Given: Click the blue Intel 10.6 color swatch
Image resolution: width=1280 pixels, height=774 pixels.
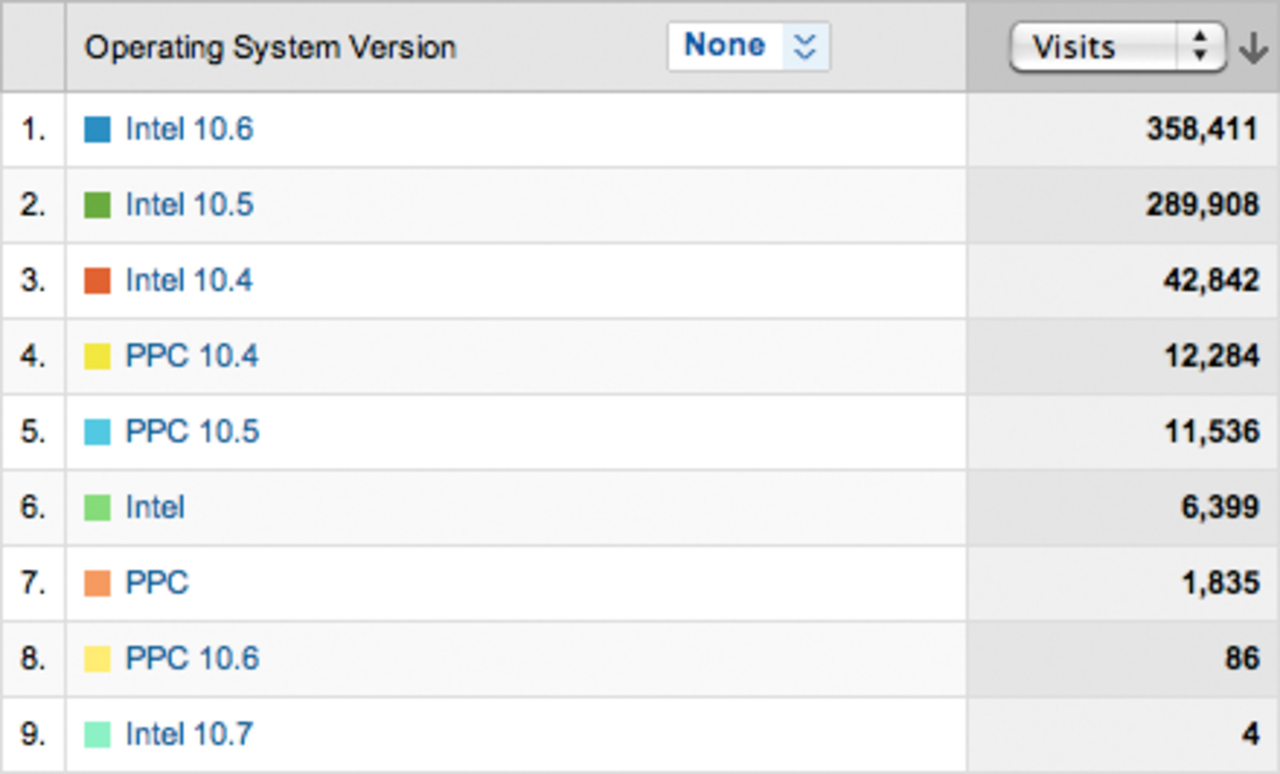Looking at the screenshot, I should click(97, 129).
